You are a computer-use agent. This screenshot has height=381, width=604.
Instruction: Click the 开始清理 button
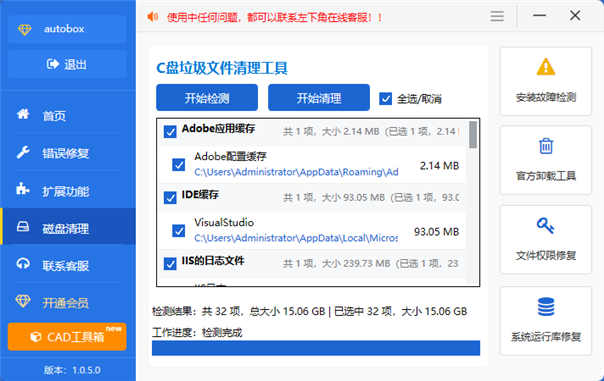[x=319, y=98]
